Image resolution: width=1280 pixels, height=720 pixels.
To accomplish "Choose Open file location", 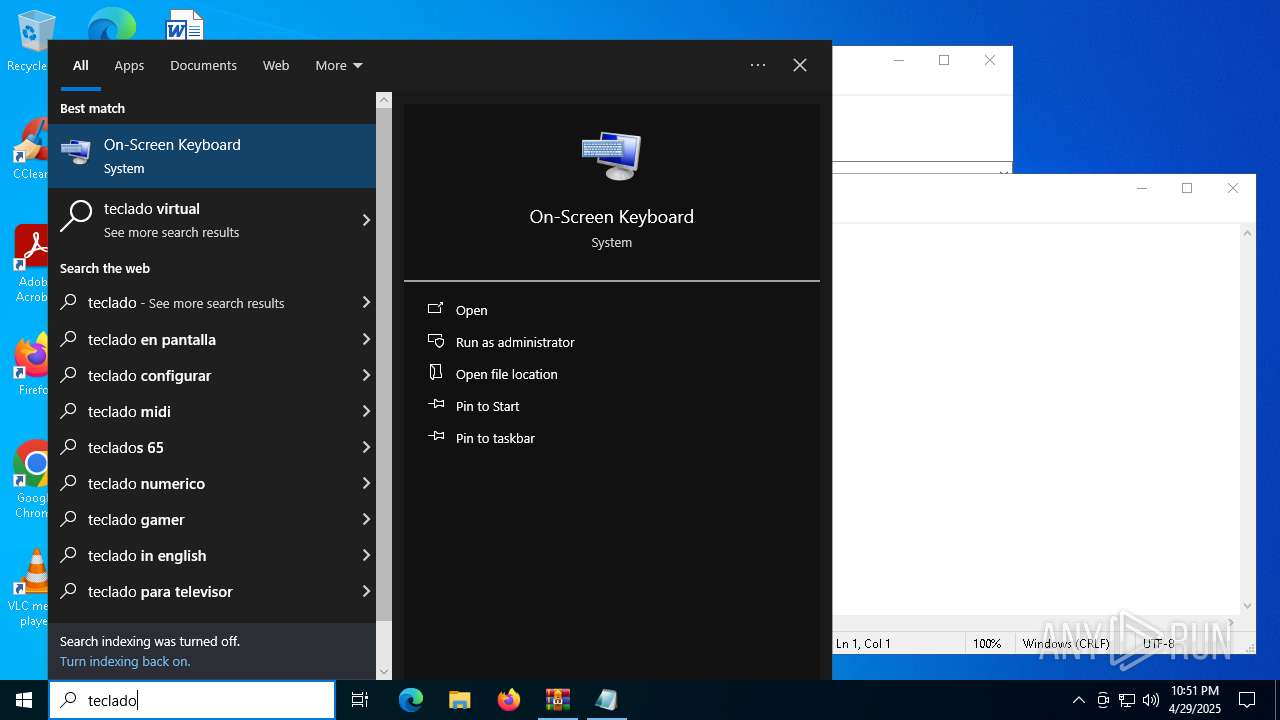I will tap(506, 374).
